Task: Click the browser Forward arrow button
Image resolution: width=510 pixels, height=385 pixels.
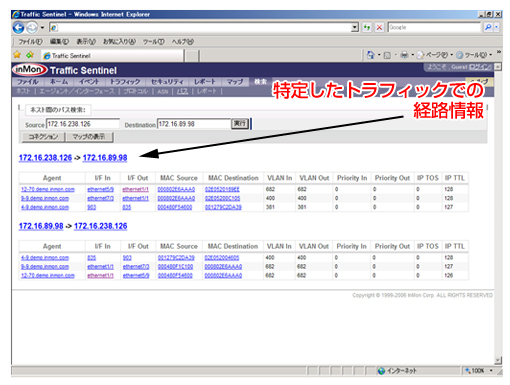Action: (32, 28)
